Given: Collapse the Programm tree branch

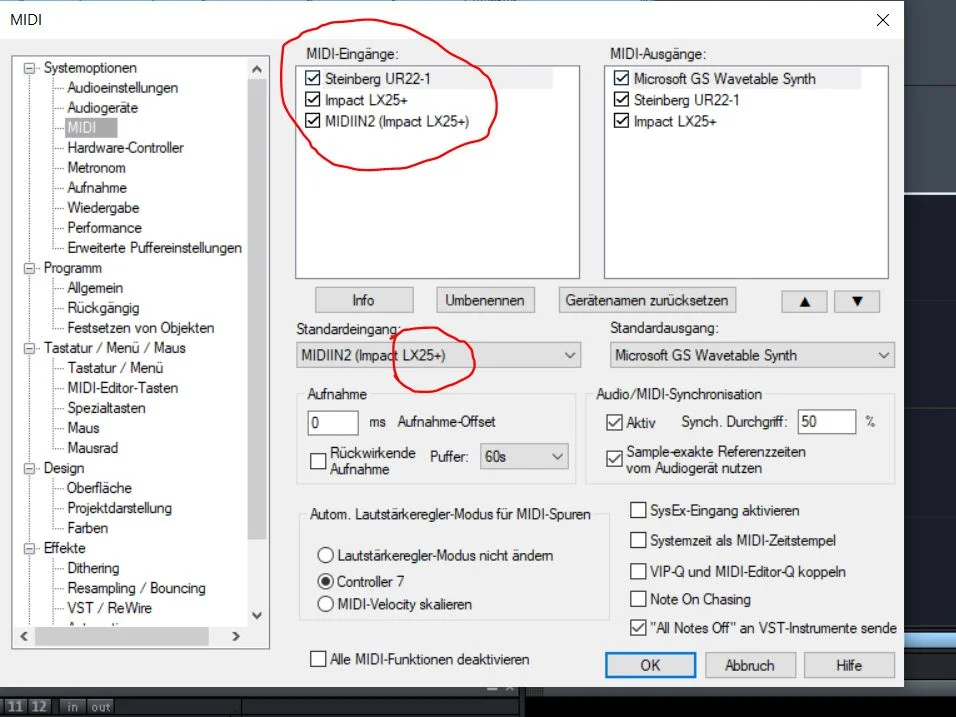Looking at the screenshot, I should [29, 268].
